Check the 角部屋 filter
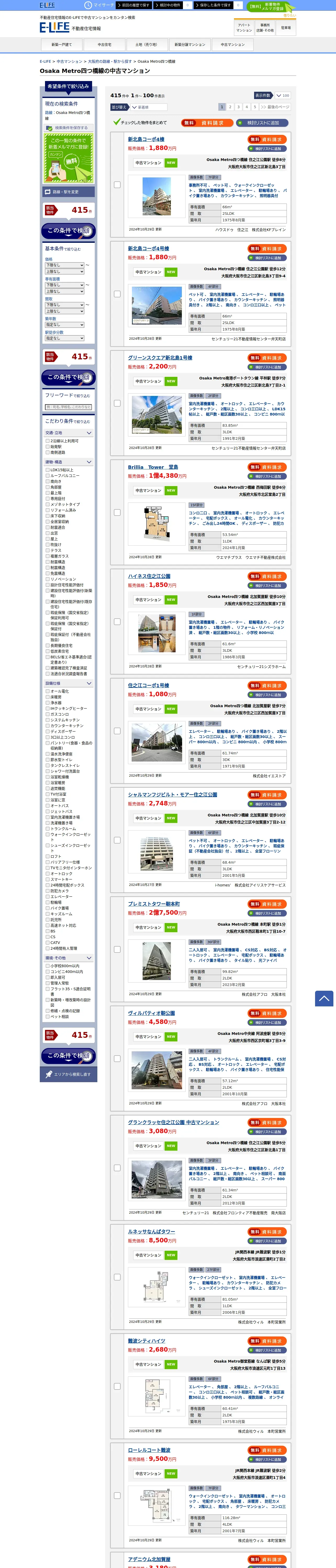 (x=48, y=487)
